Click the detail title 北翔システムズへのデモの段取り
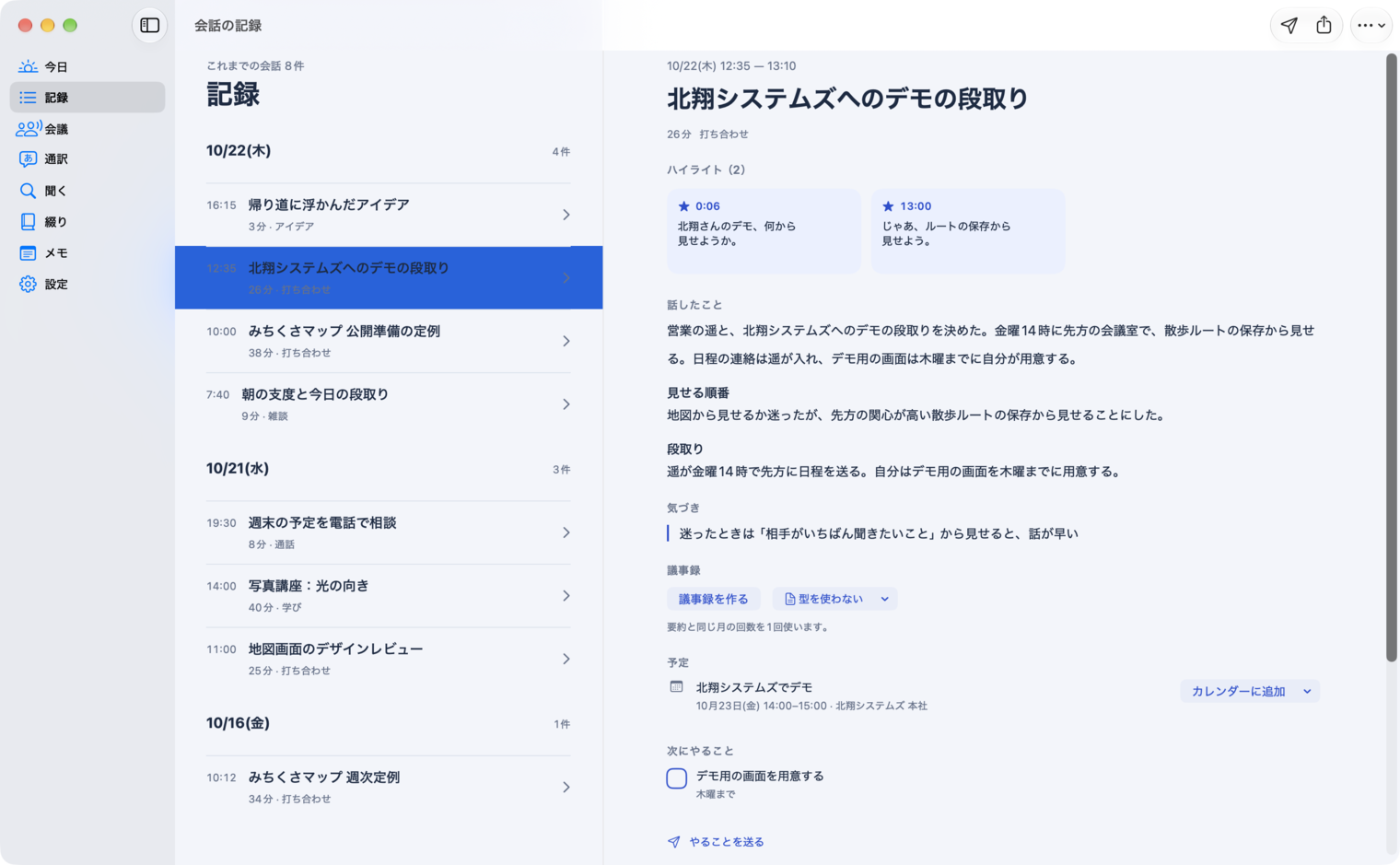1400x865 pixels. pyautogui.click(x=847, y=99)
